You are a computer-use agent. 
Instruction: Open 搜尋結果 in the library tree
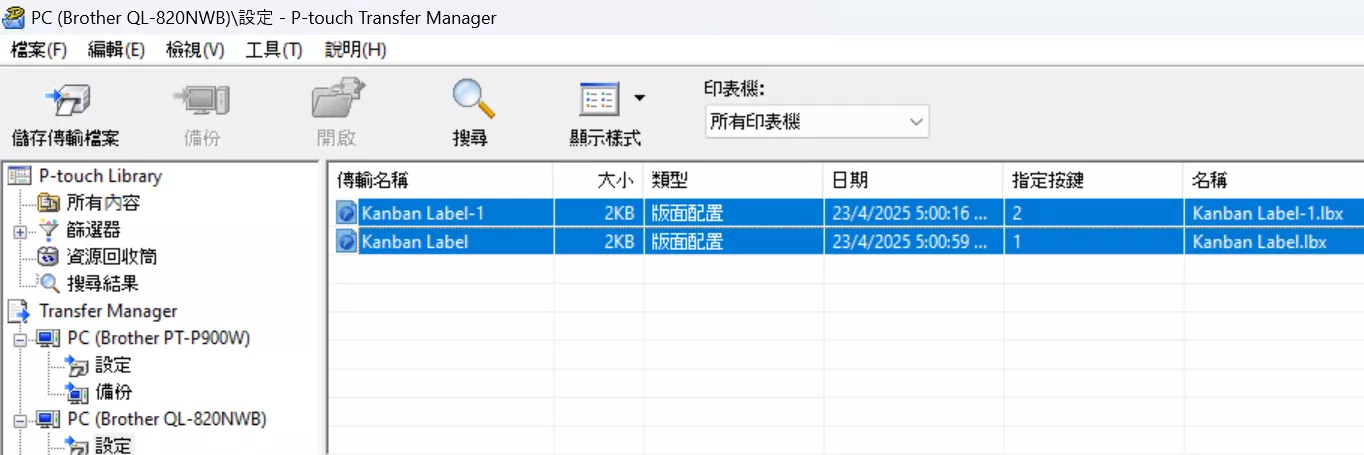coord(101,284)
